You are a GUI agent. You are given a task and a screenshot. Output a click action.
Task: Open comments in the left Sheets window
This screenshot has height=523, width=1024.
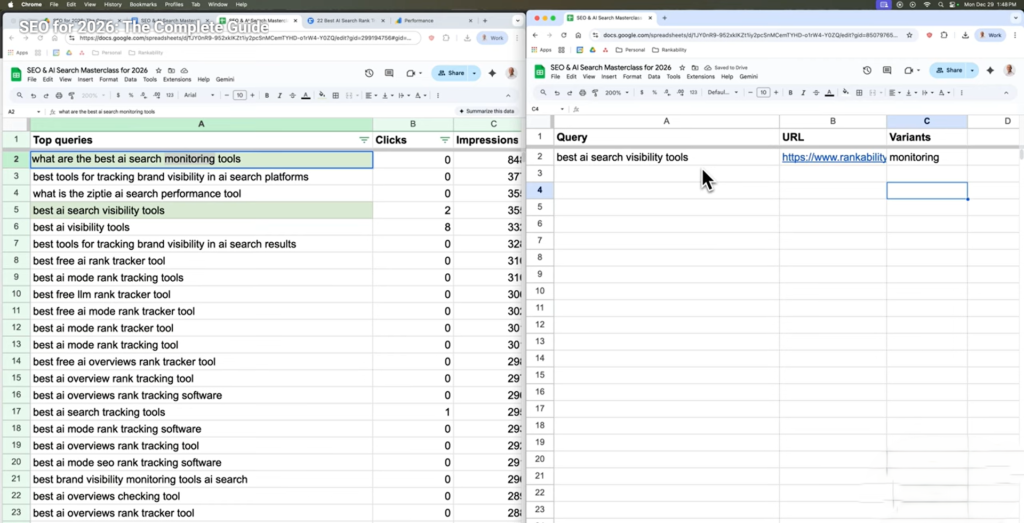pos(390,73)
